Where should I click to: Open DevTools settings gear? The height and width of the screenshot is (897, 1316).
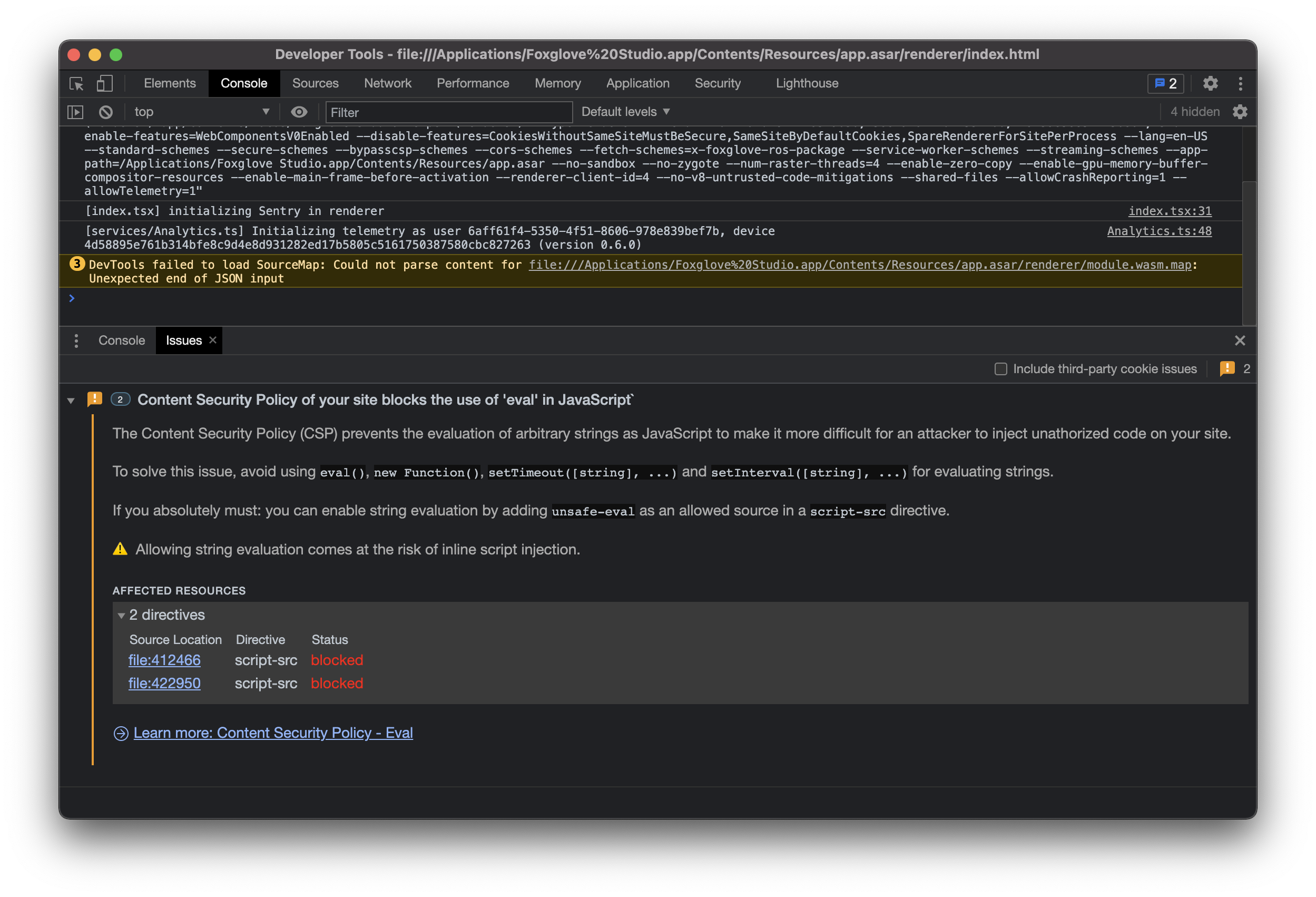point(1211,83)
